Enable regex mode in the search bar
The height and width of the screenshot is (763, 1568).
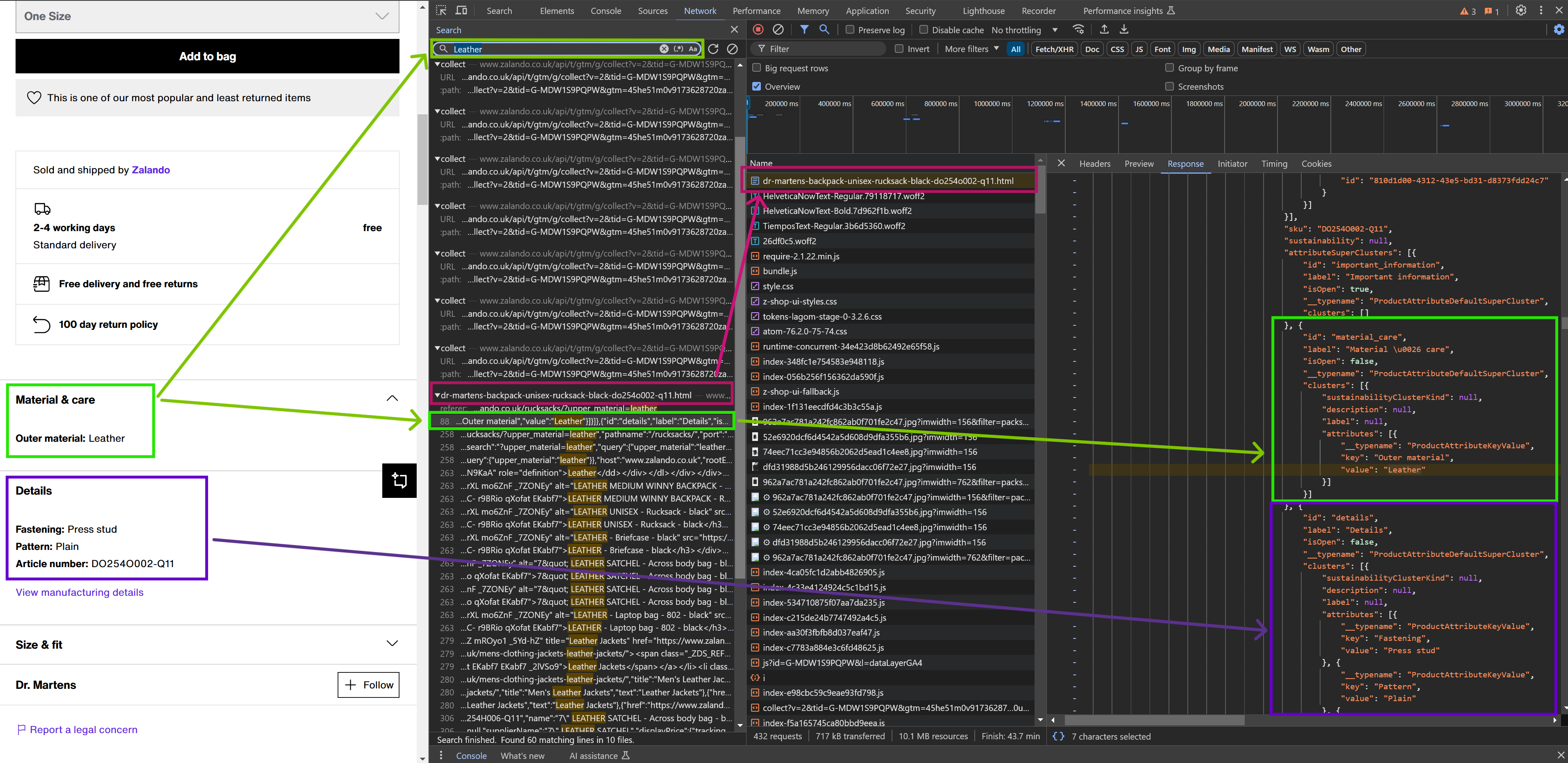pyautogui.click(x=678, y=49)
